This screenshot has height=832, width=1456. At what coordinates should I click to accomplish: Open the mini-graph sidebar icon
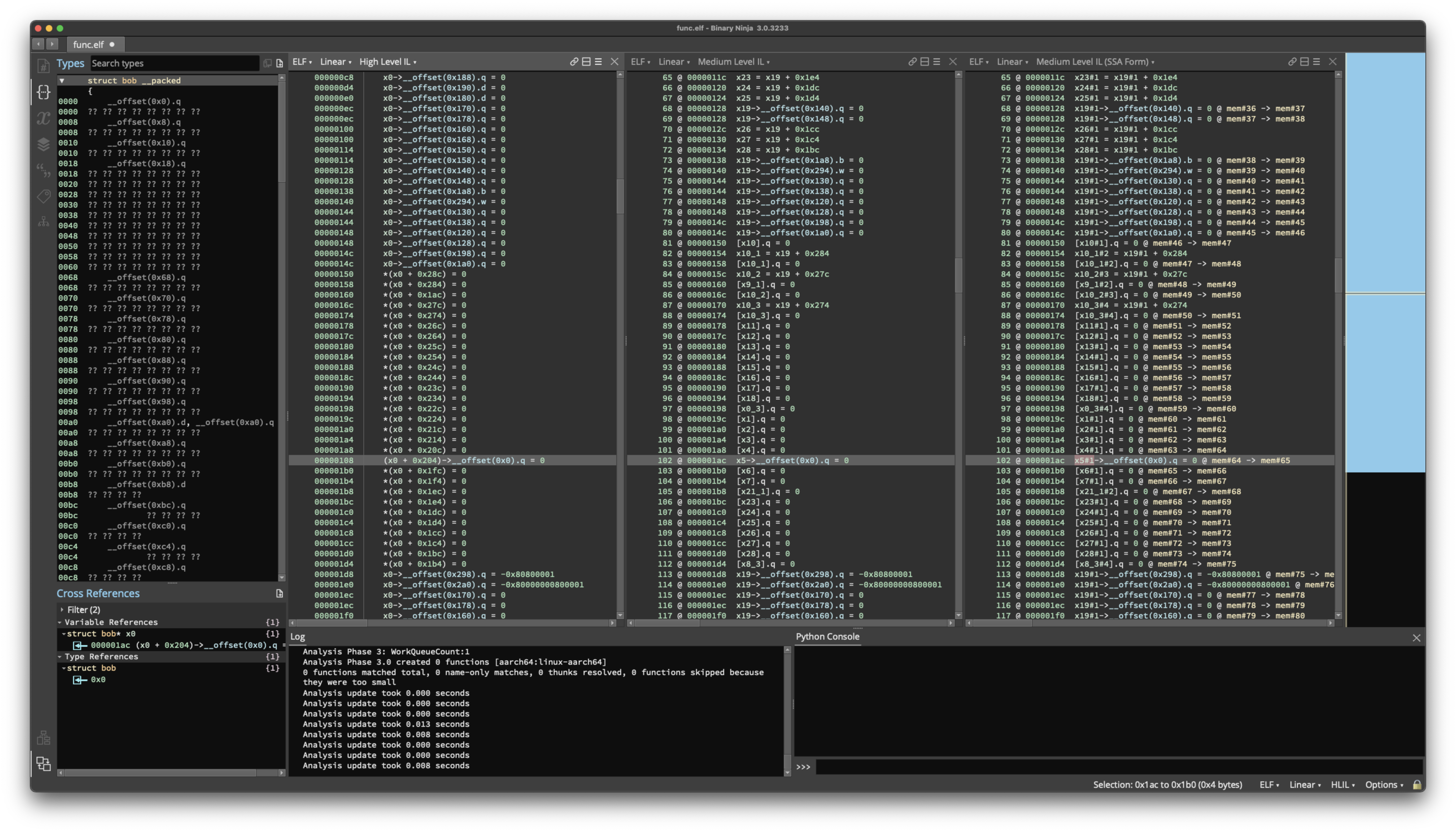pyautogui.click(x=44, y=221)
